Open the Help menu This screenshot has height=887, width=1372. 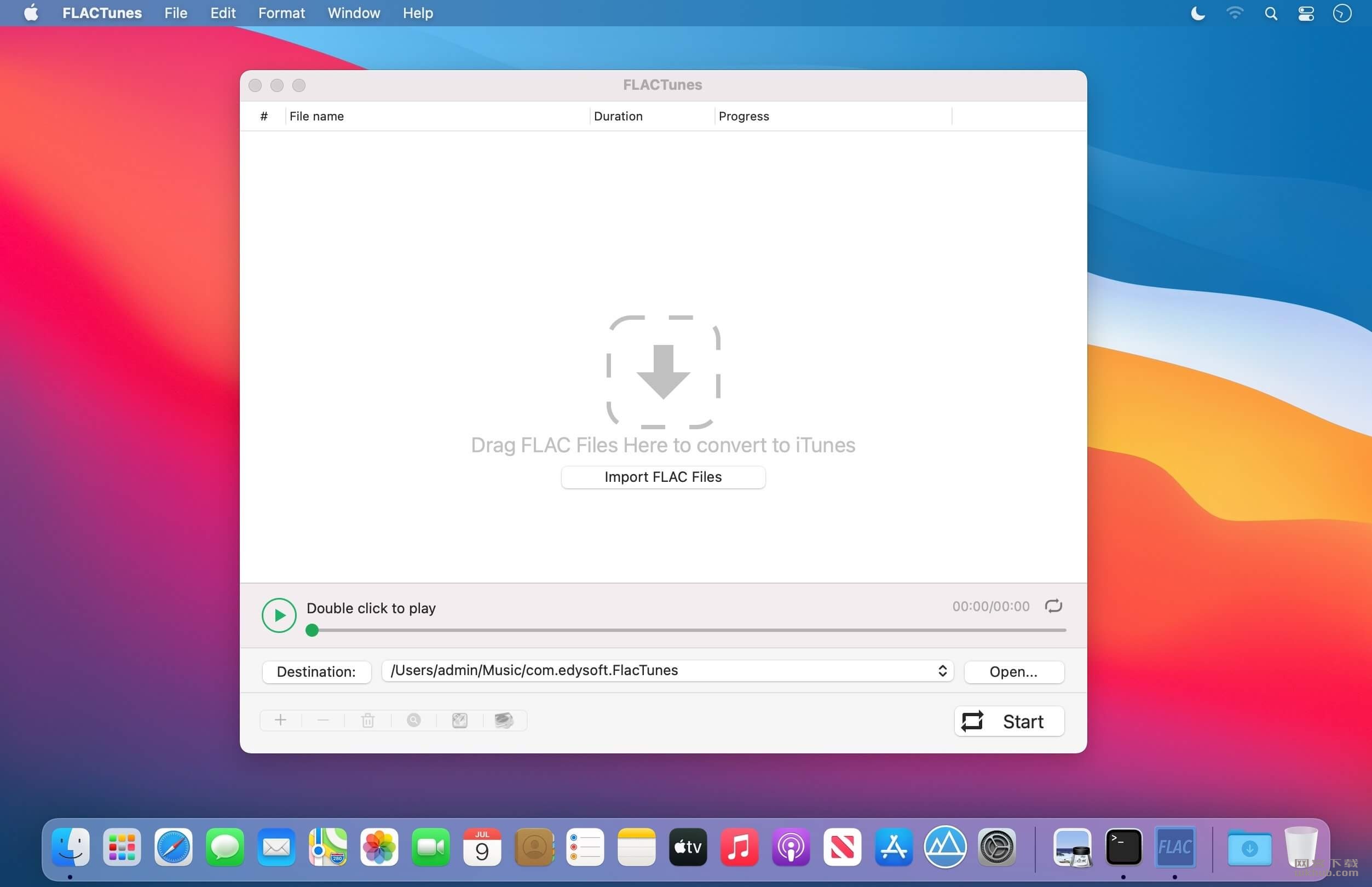coord(417,13)
